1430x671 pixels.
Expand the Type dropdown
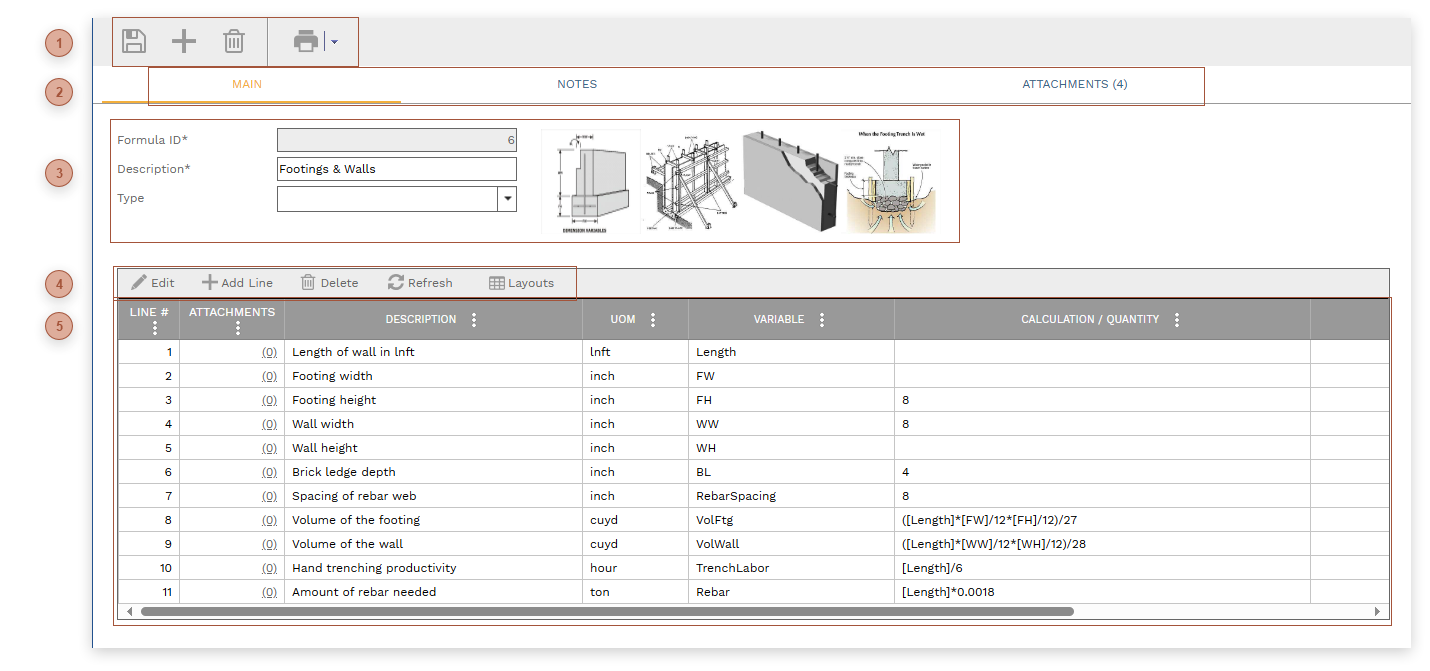pyautogui.click(x=507, y=199)
